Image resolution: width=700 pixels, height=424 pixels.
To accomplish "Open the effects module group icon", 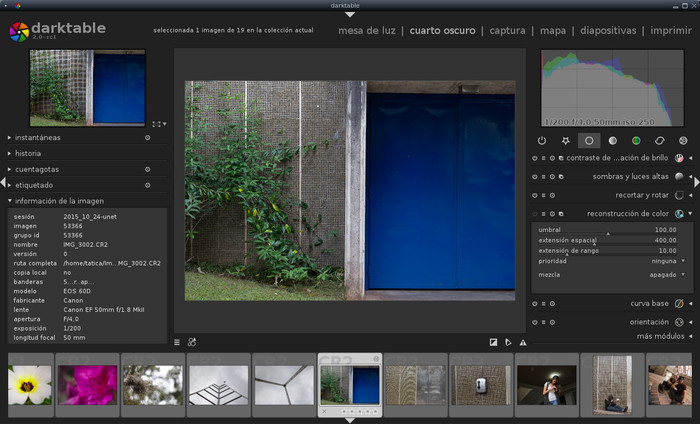I will pyautogui.click(x=683, y=141).
